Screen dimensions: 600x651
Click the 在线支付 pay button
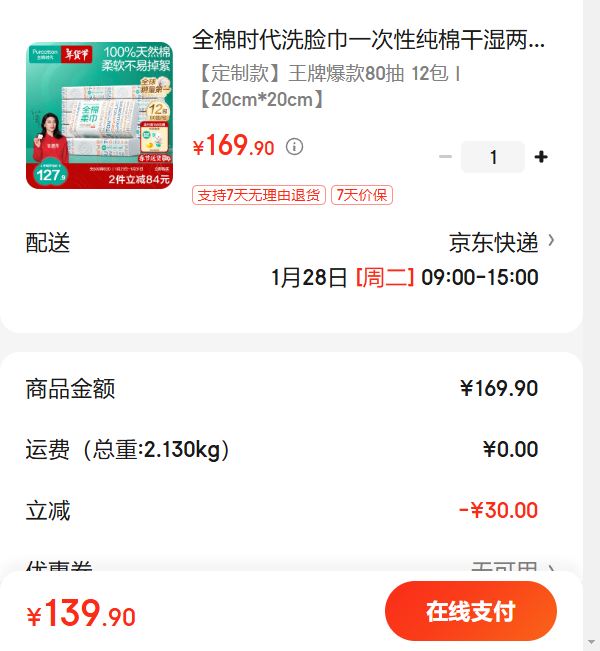coord(471,611)
